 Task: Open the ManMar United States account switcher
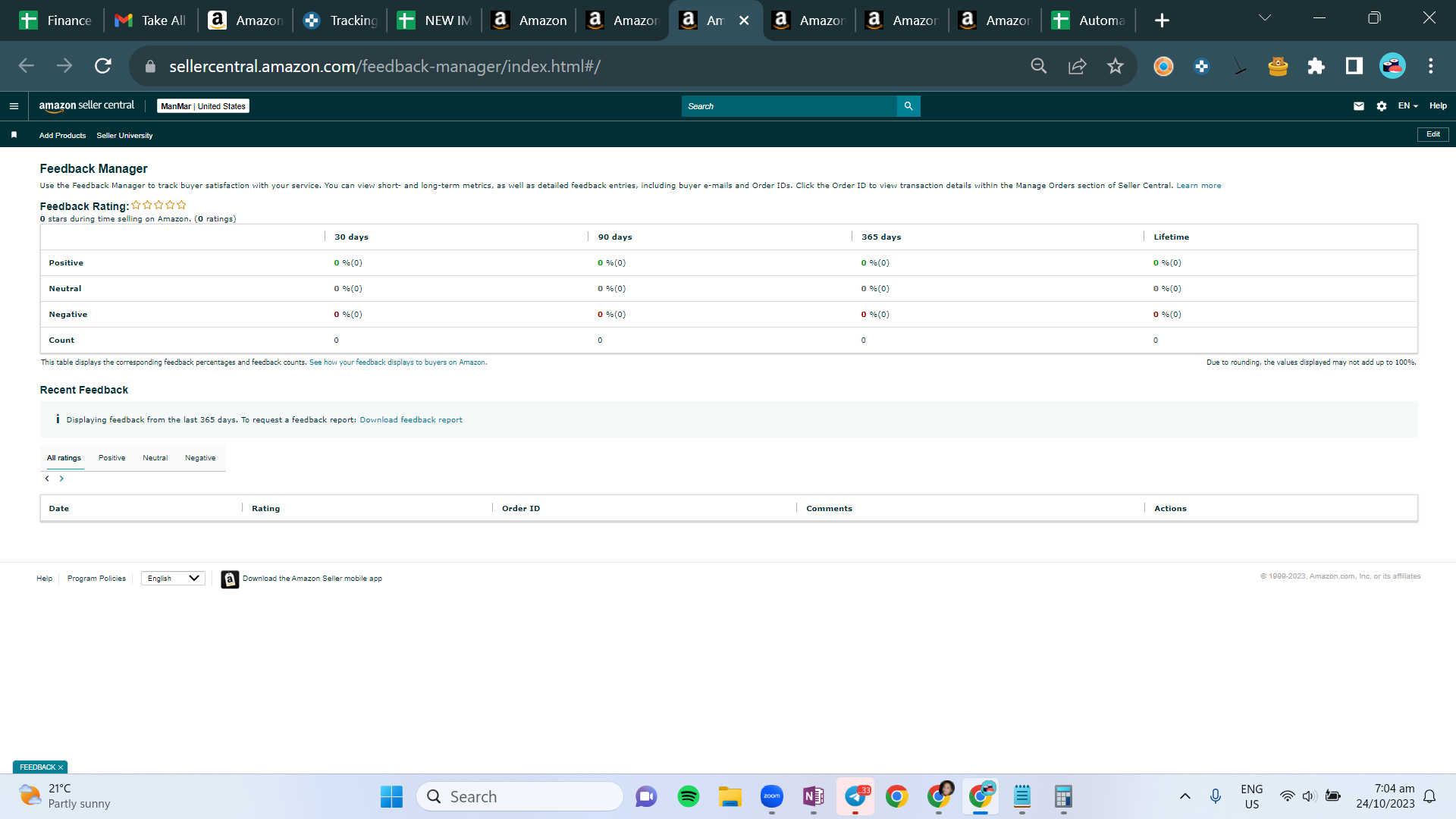coord(203,106)
